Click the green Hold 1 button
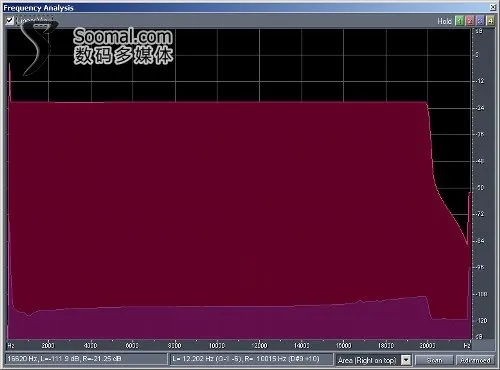 tap(459, 21)
